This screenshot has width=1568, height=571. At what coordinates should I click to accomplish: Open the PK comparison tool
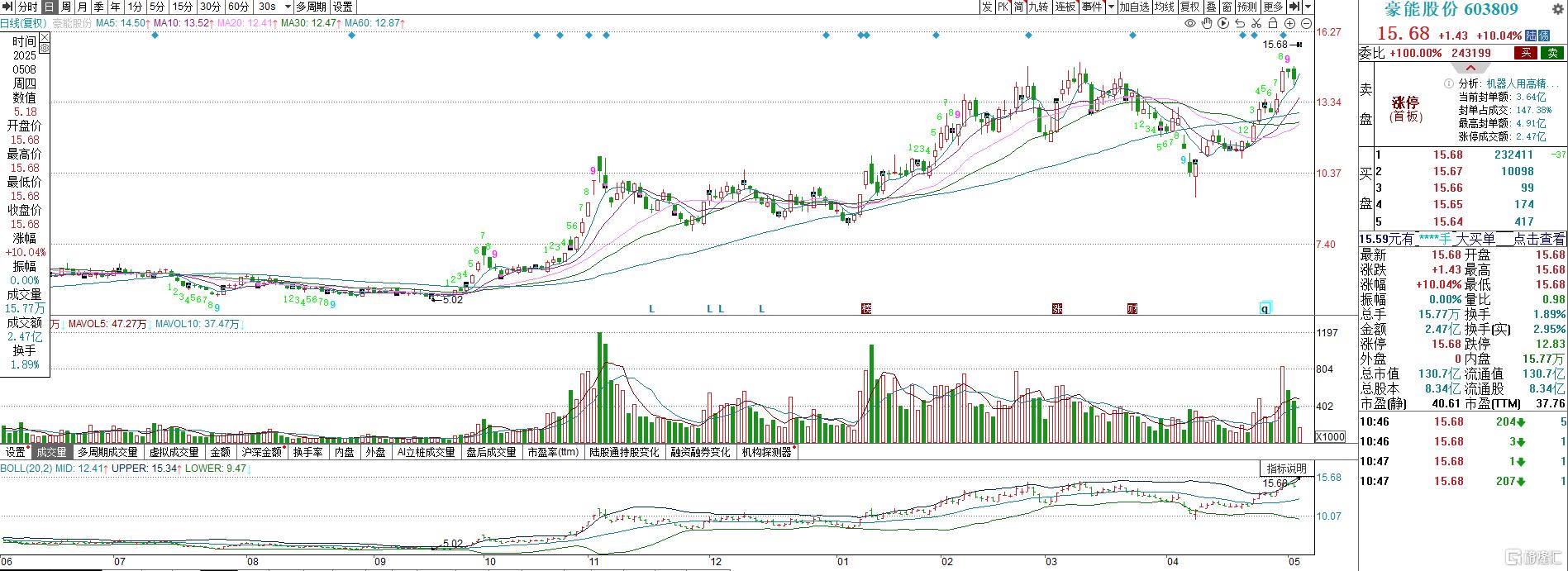pos(1003,7)
